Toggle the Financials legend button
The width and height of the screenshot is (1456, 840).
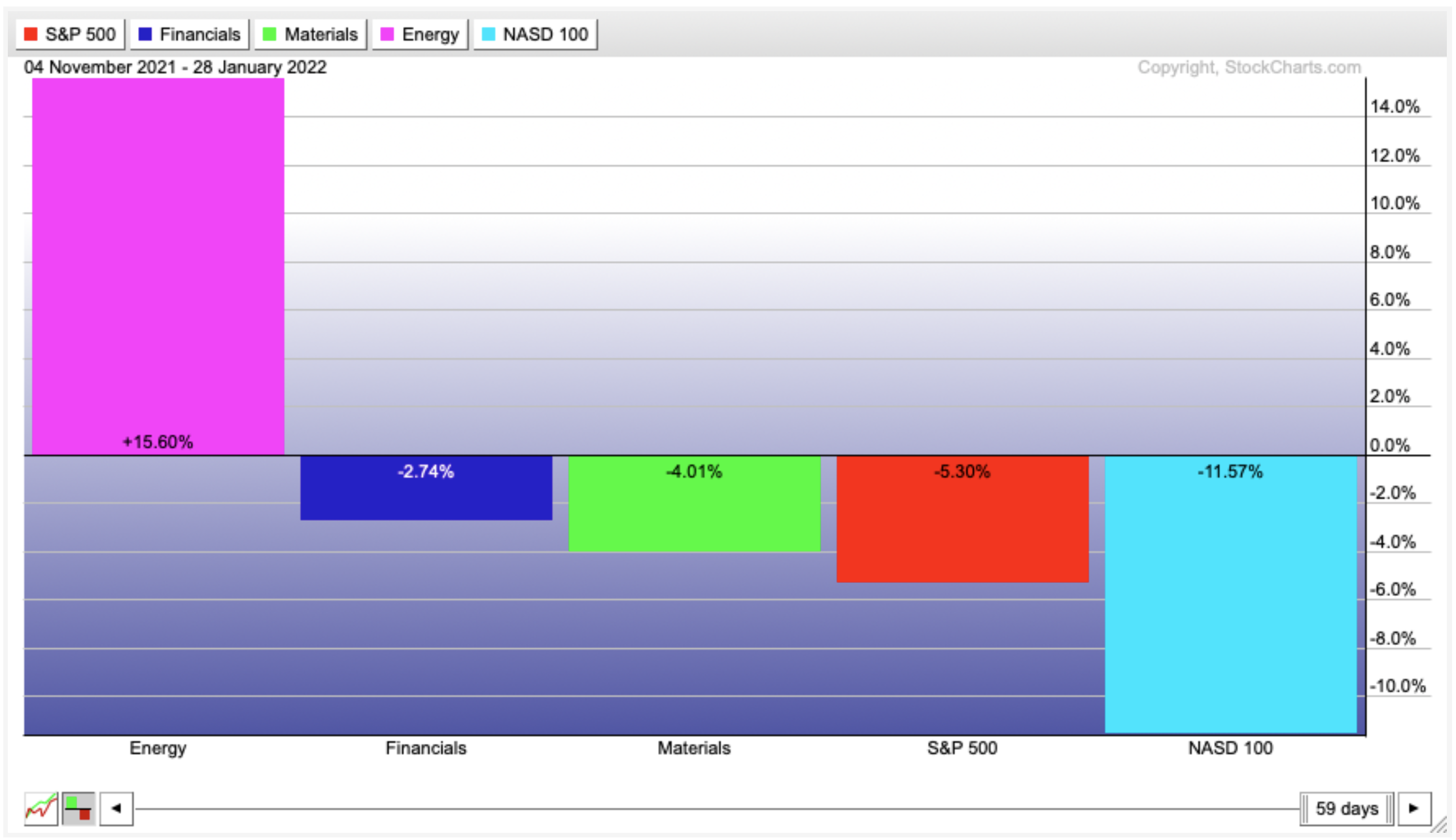[190, 34]
